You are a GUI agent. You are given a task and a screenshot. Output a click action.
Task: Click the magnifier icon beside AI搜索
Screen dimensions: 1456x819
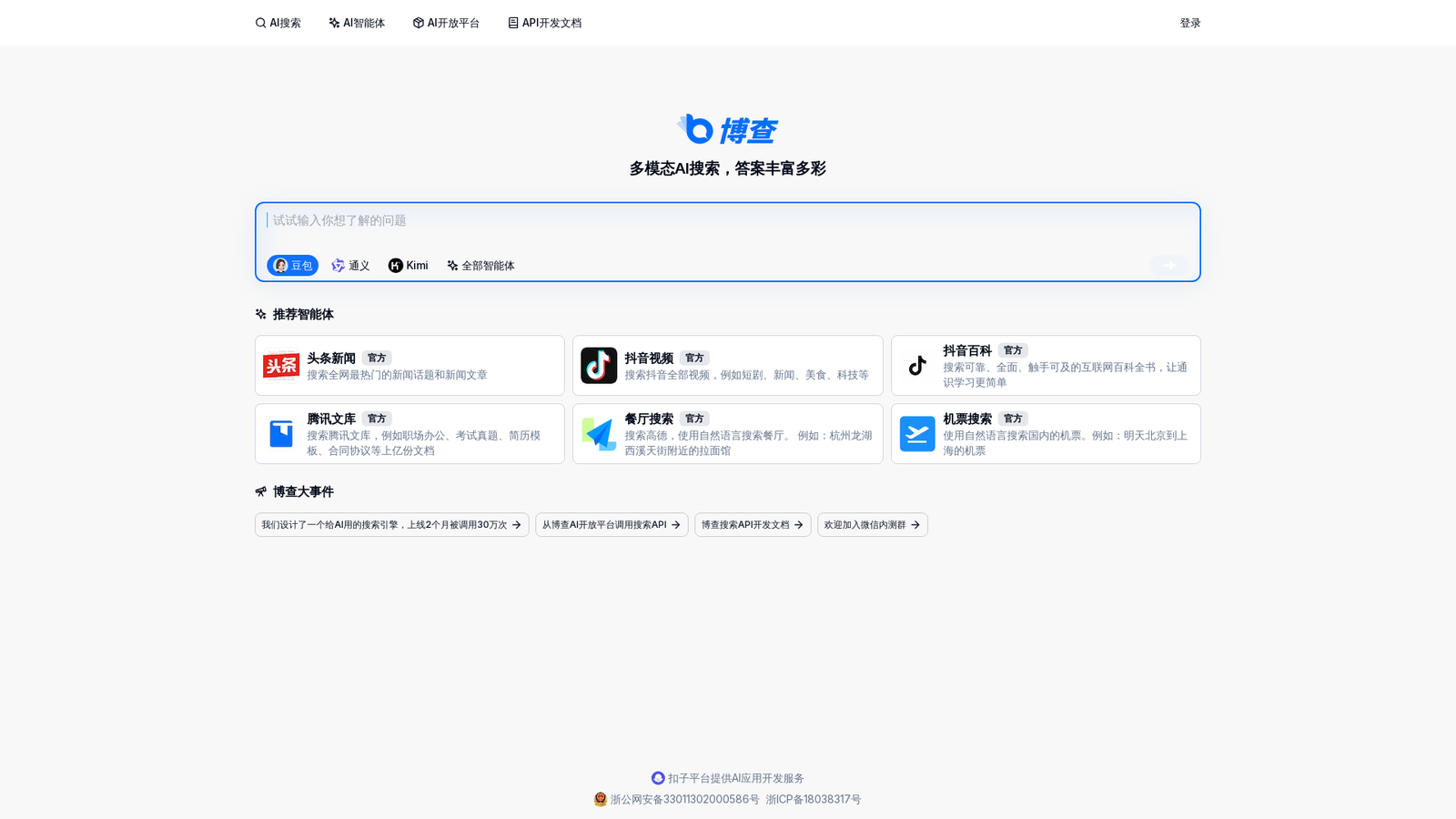tap(261, 23)
